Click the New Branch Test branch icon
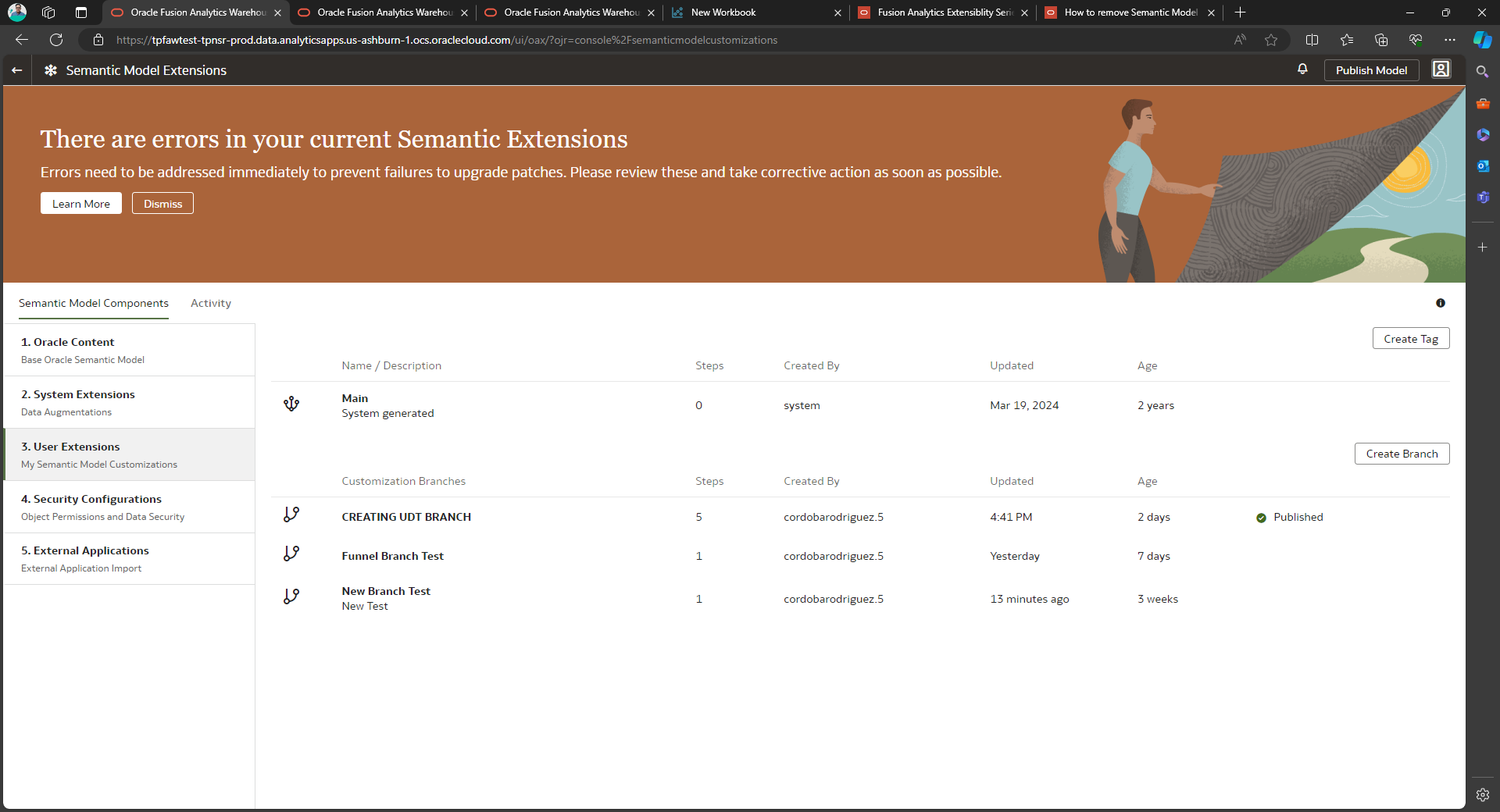 click(291, 597)
